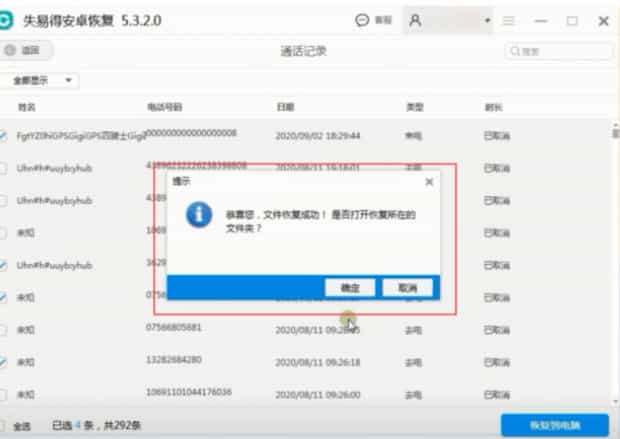The height and width of the screenshot is (439, 620).
Task: Toggle the 全选 select-all checkbox
Action: tap(2, 426)
